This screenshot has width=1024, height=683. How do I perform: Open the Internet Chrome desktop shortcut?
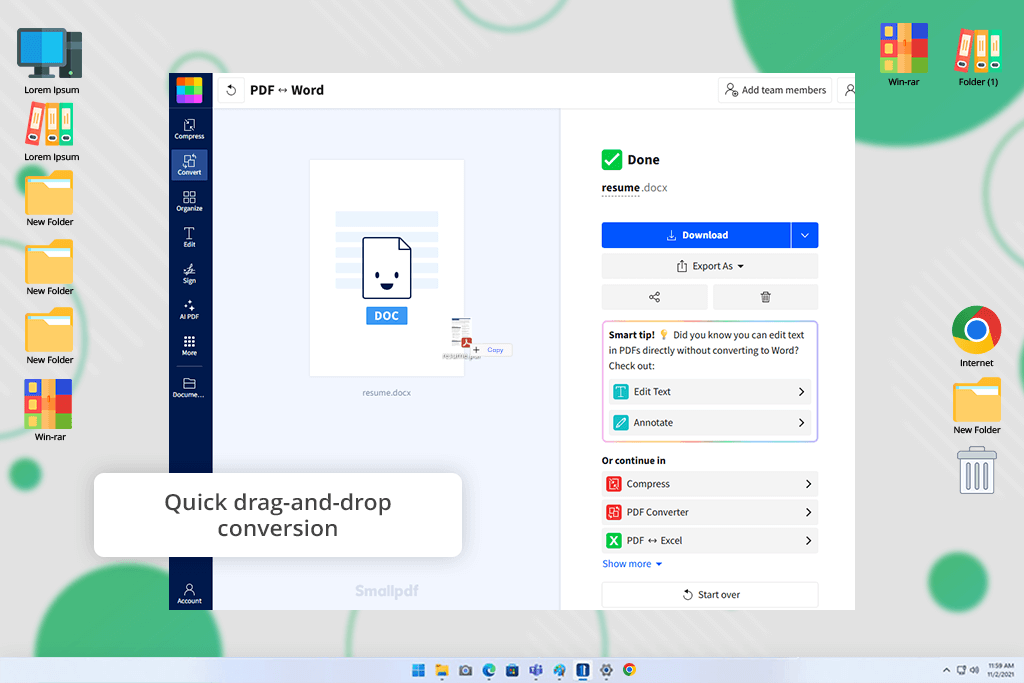point(976,336)
